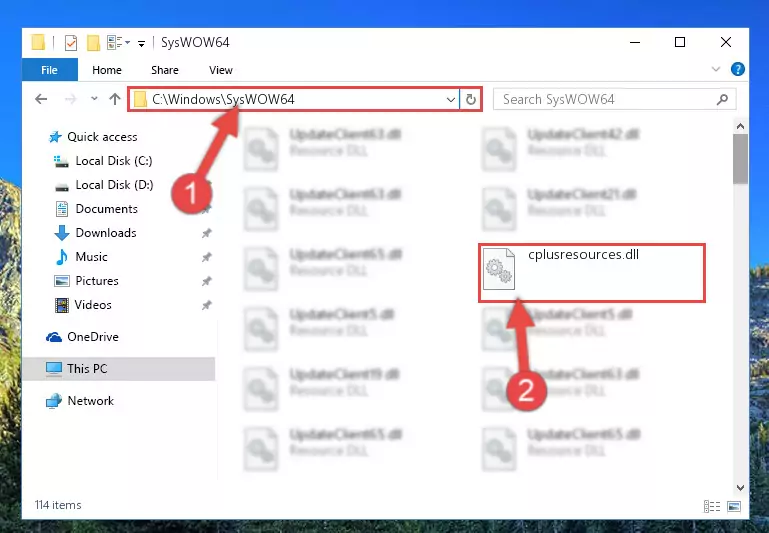The height and width of the screenshot is (533, 769).
Task: Switch to large icons view in status bar
Action: click(x=734, y=506)
